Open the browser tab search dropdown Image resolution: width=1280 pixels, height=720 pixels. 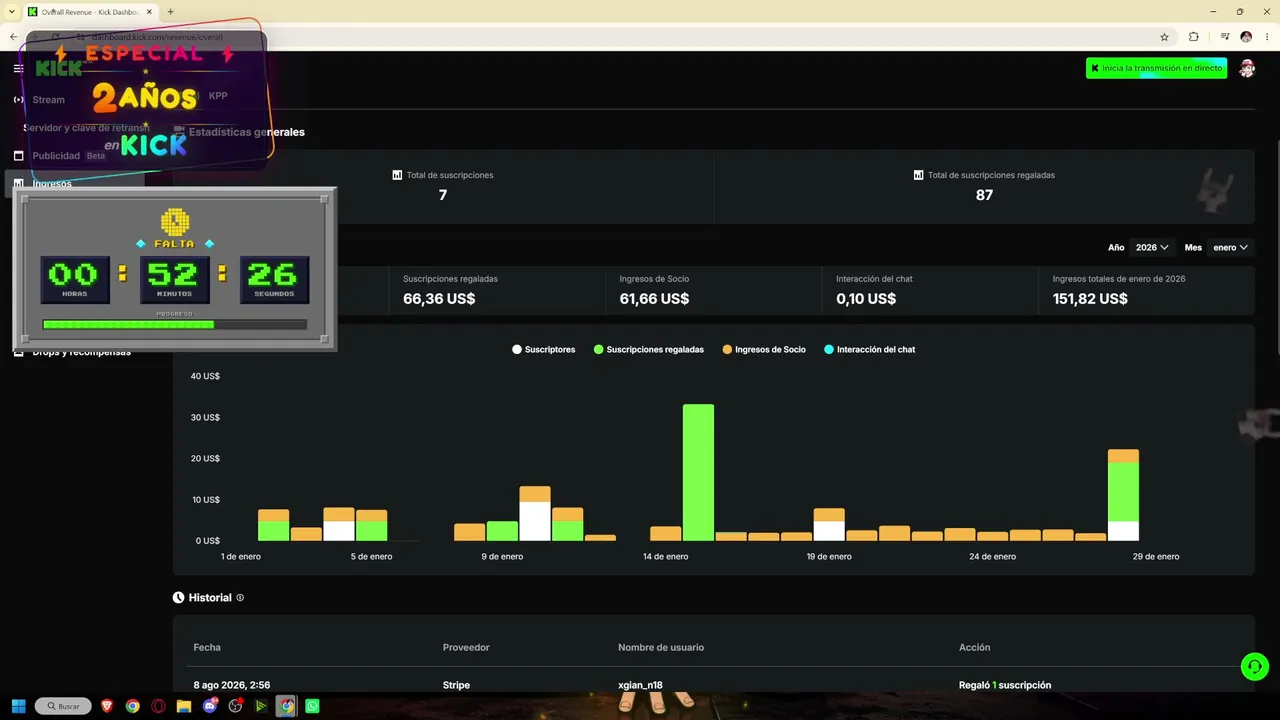[x=11, y=12]
